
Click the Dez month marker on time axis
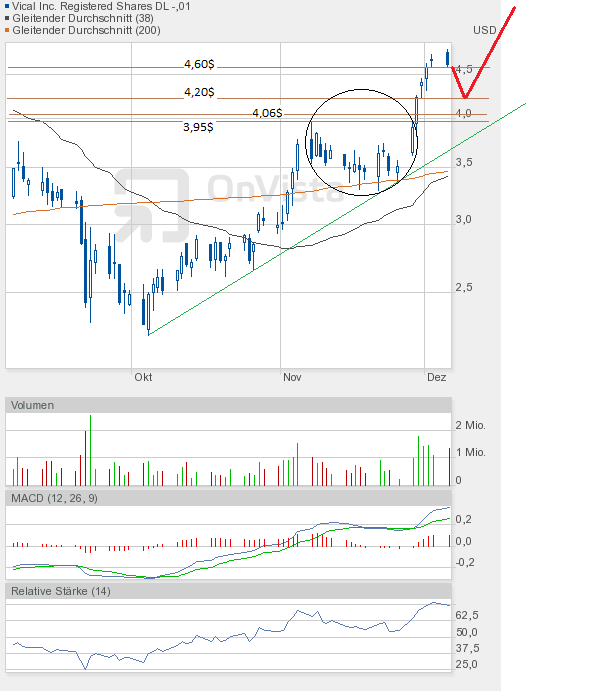436,377
